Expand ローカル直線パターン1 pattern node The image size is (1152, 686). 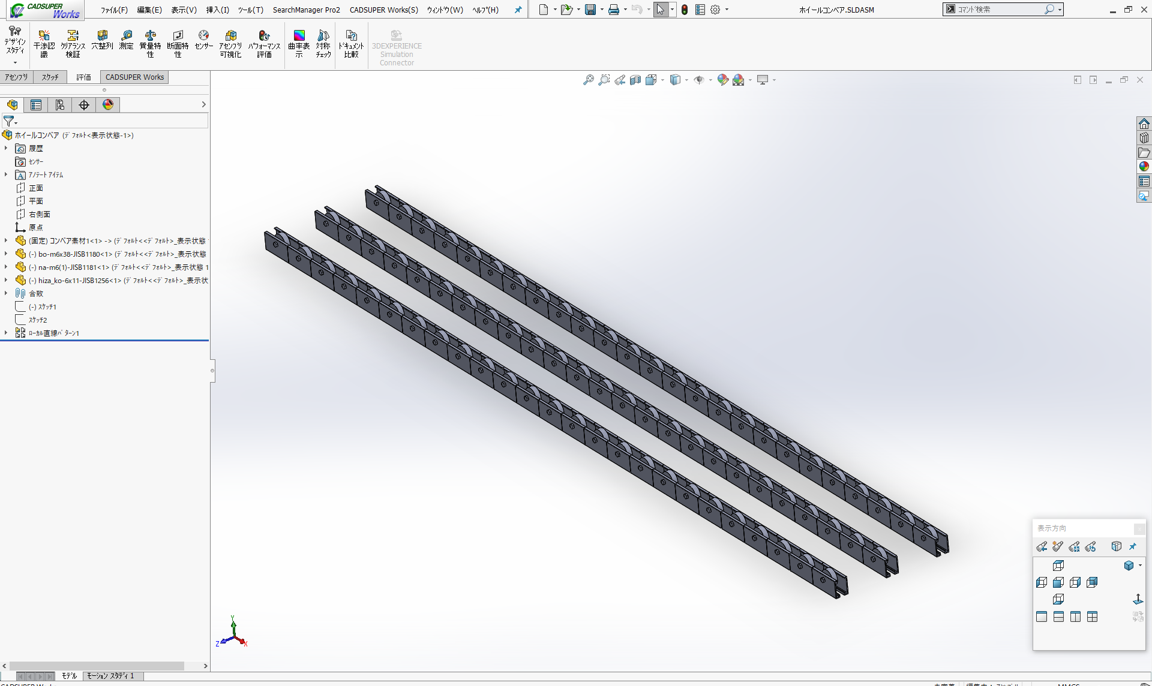click(x=6, y=333)
